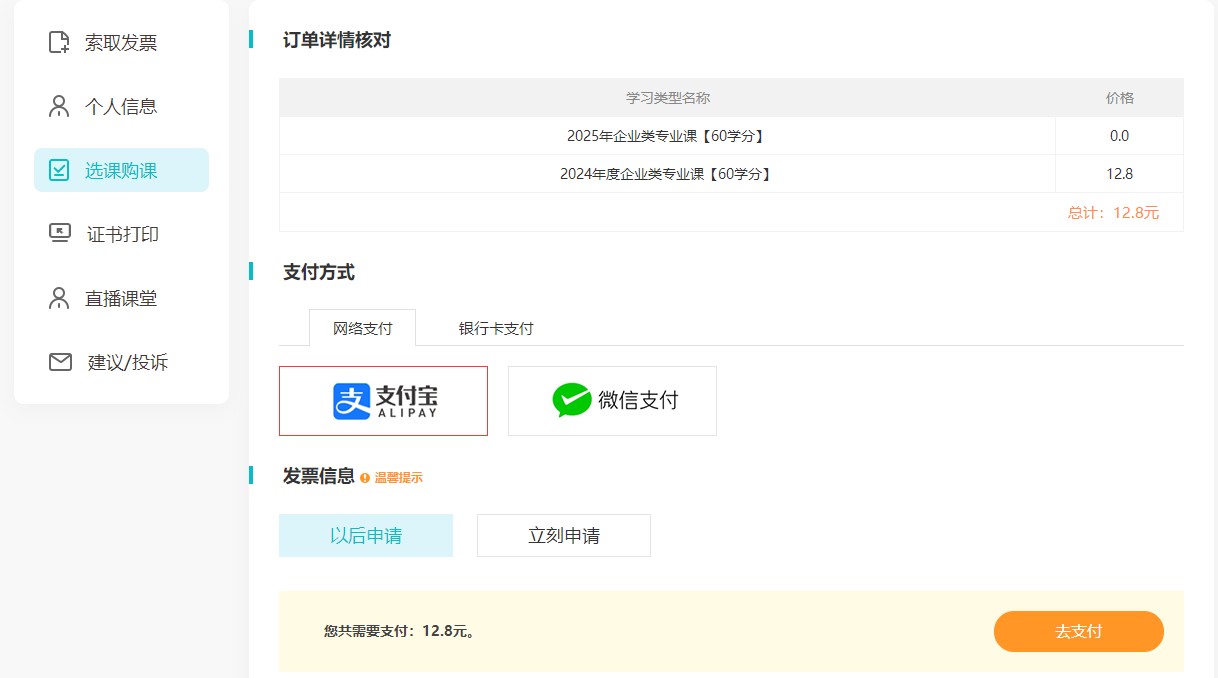1218x678 pixels.
Task: Choose 以后申请 invoice option
Action: [366, 535]
